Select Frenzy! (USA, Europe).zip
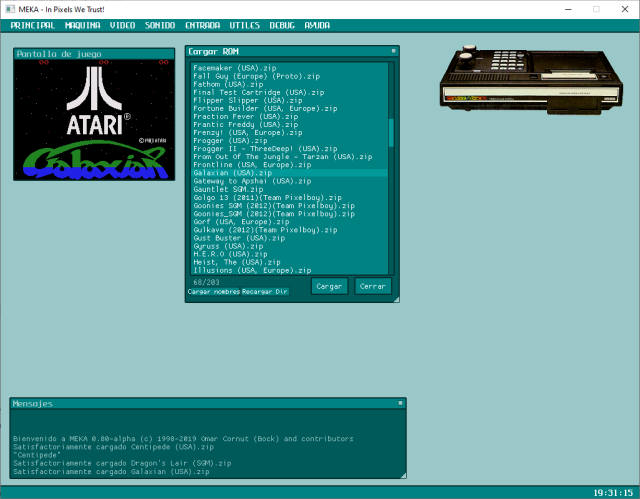 [289, 133]
